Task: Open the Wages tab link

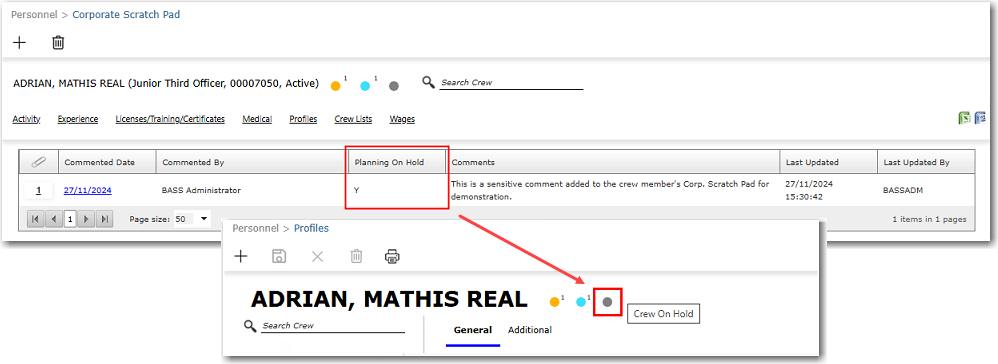Action: coord(402,119)
